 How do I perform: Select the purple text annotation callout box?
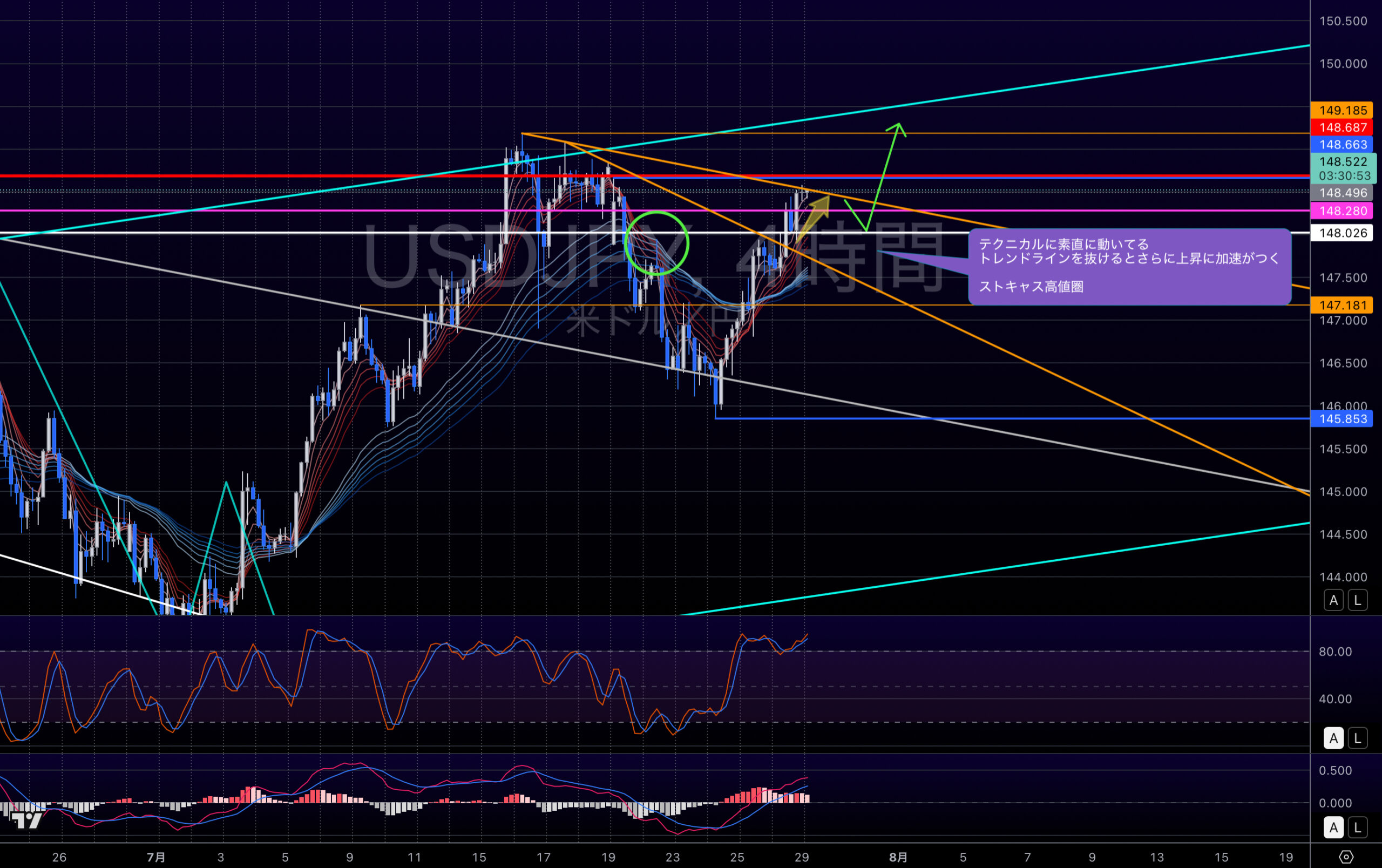point(1129,266)
